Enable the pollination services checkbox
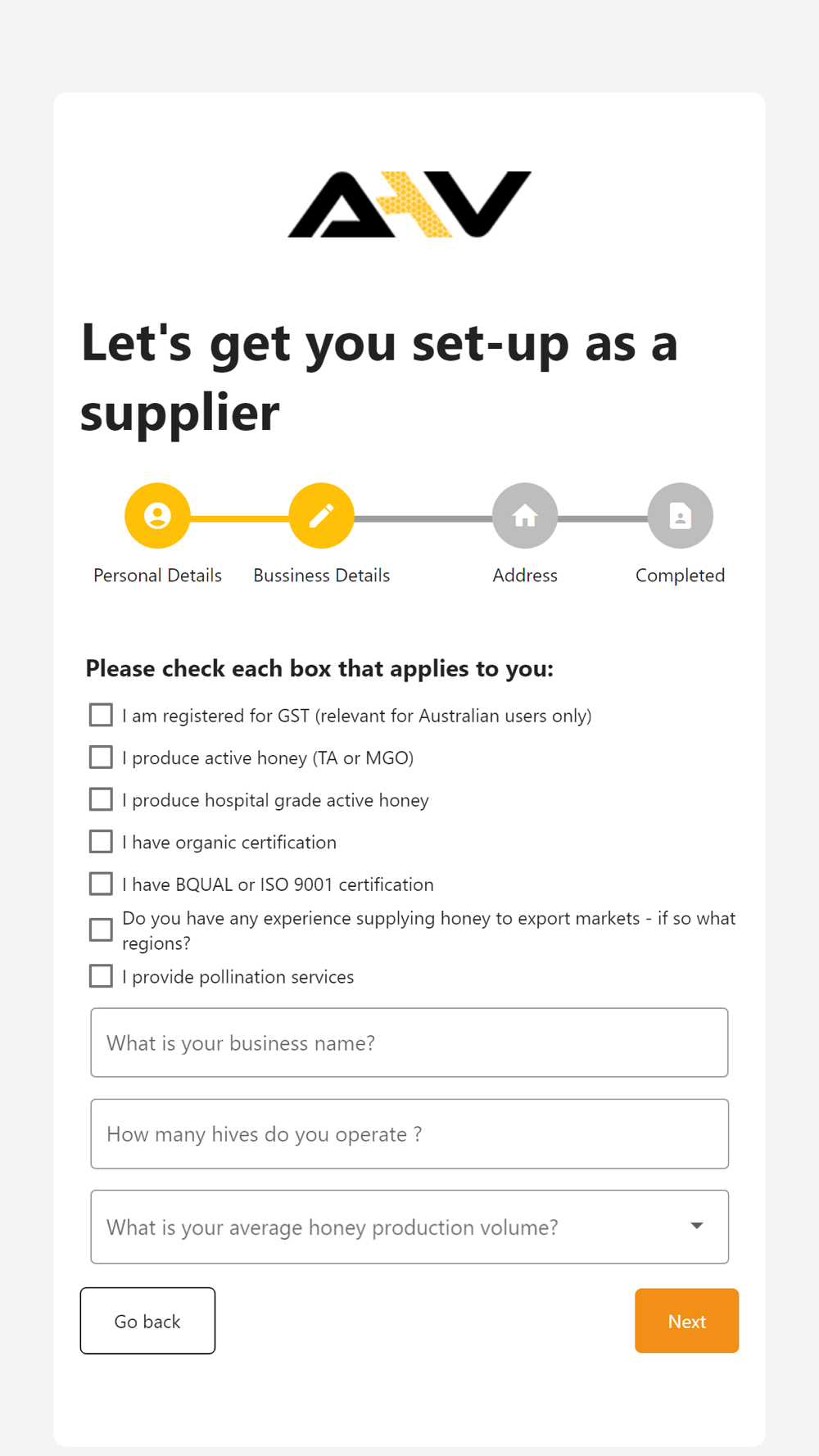This screenshot has height=1456, width=819. (101, 976)
